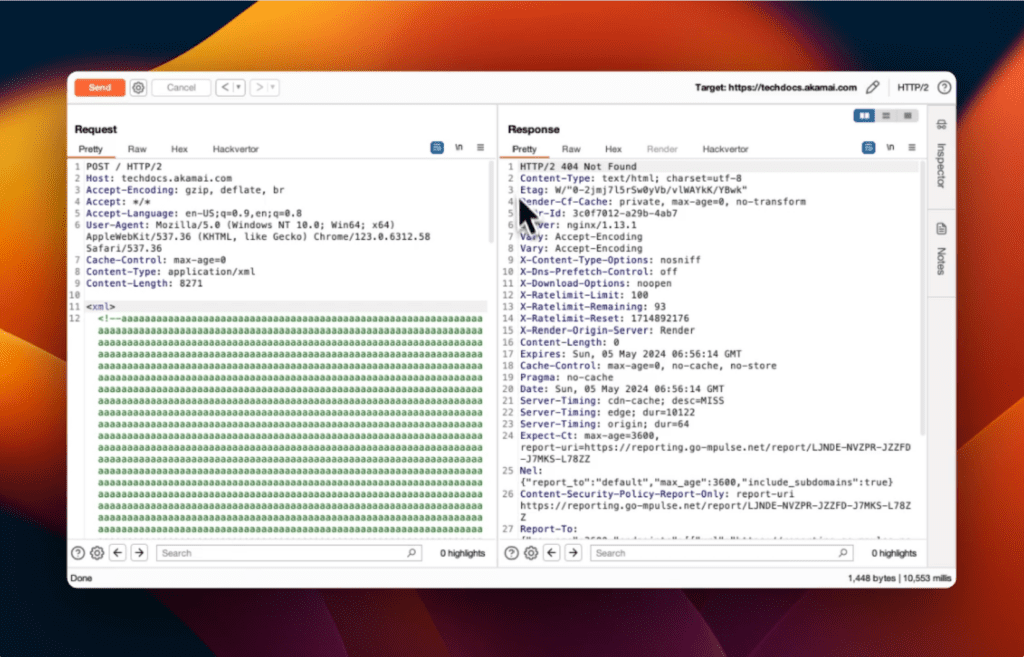Click the help icon beside Request search

click(78, 553)
